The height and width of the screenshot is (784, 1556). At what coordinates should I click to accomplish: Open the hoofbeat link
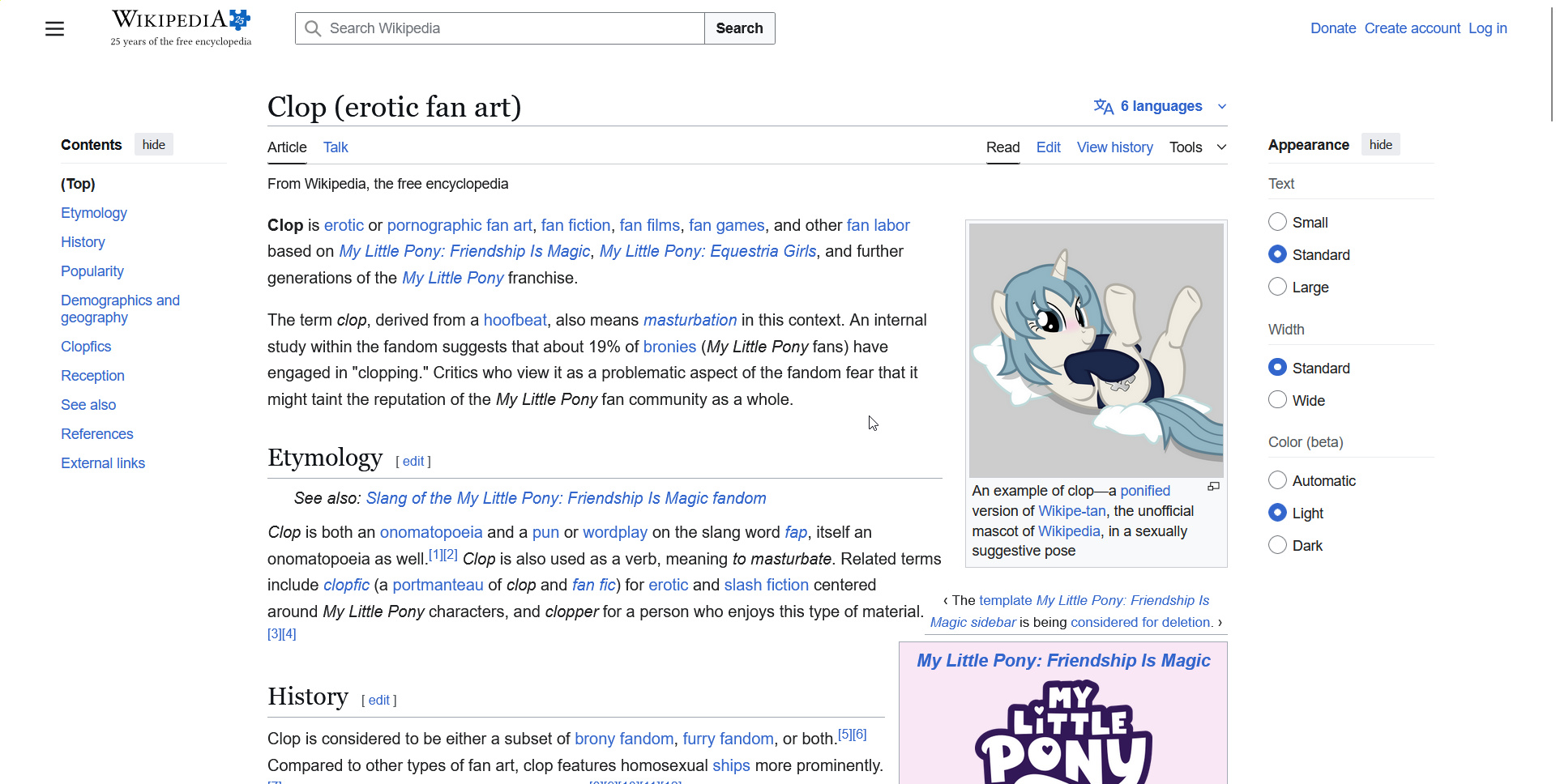pos(515,320)
